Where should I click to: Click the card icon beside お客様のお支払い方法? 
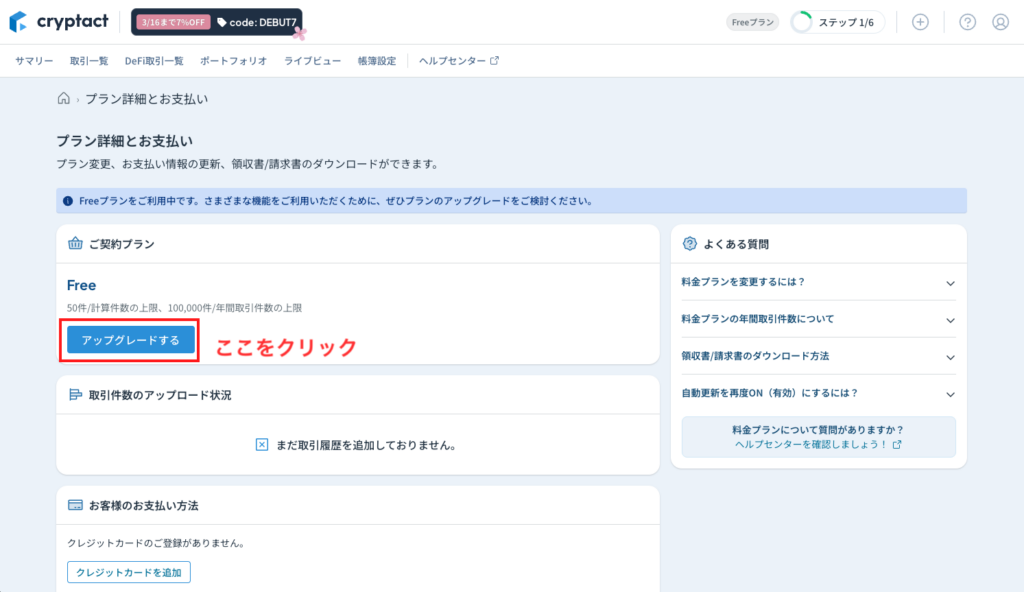click(75, 505)
